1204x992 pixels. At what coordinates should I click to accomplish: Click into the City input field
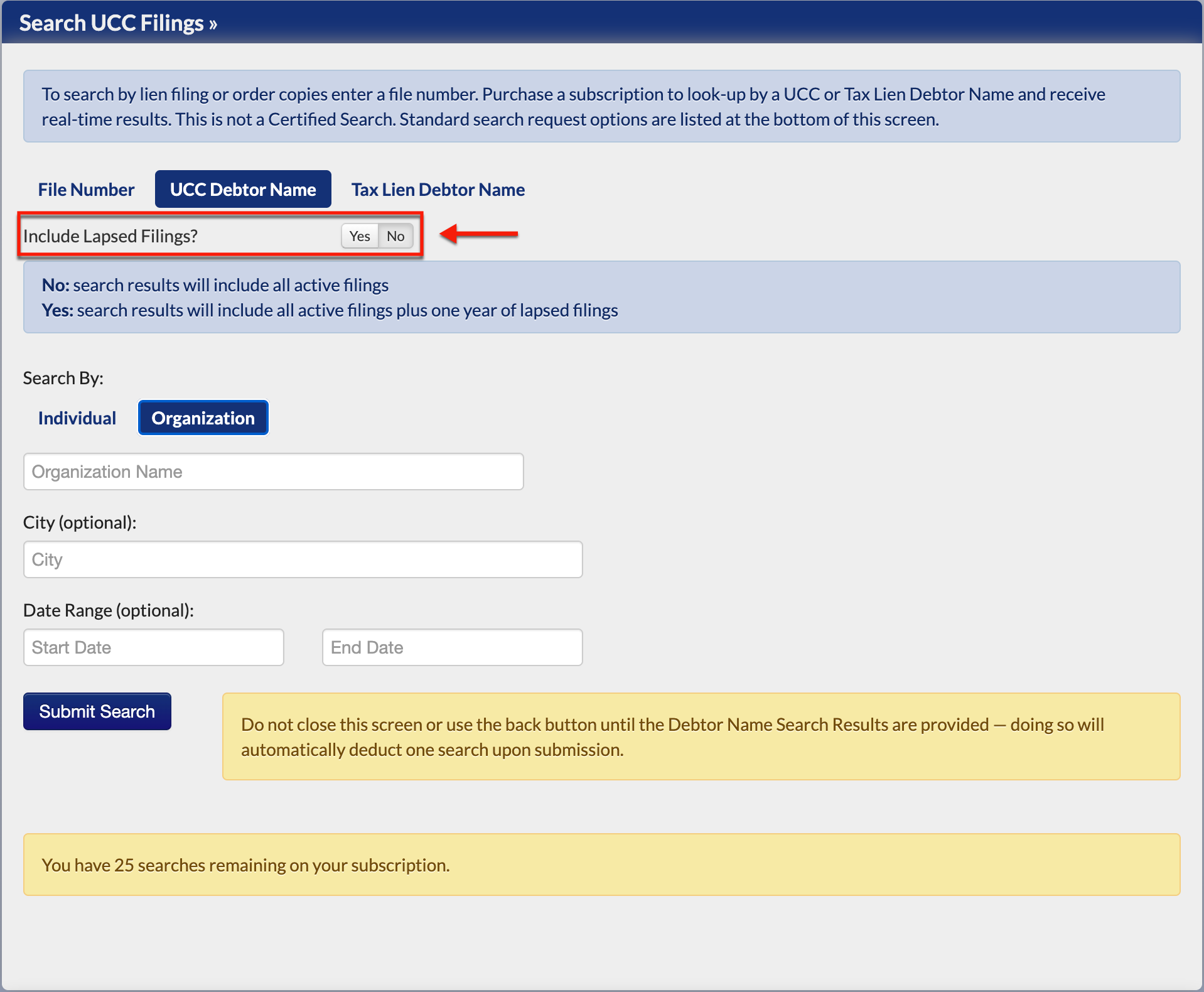[303, 559]
